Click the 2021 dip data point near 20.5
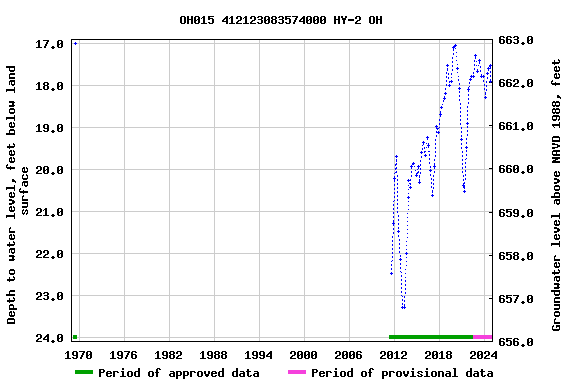Viewport: 576px width, 384px height. [x=465, y=191]
